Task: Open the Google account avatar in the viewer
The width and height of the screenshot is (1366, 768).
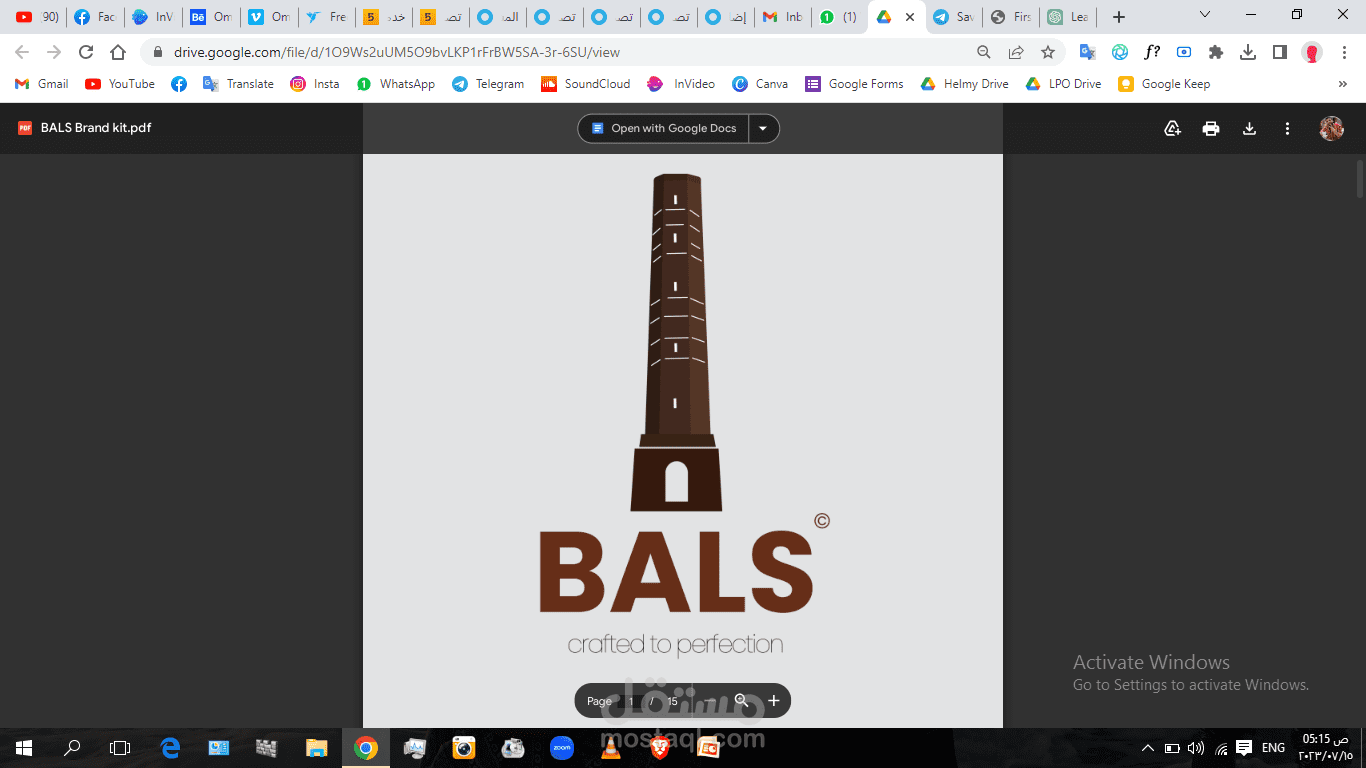Action: pos(1331,128)
